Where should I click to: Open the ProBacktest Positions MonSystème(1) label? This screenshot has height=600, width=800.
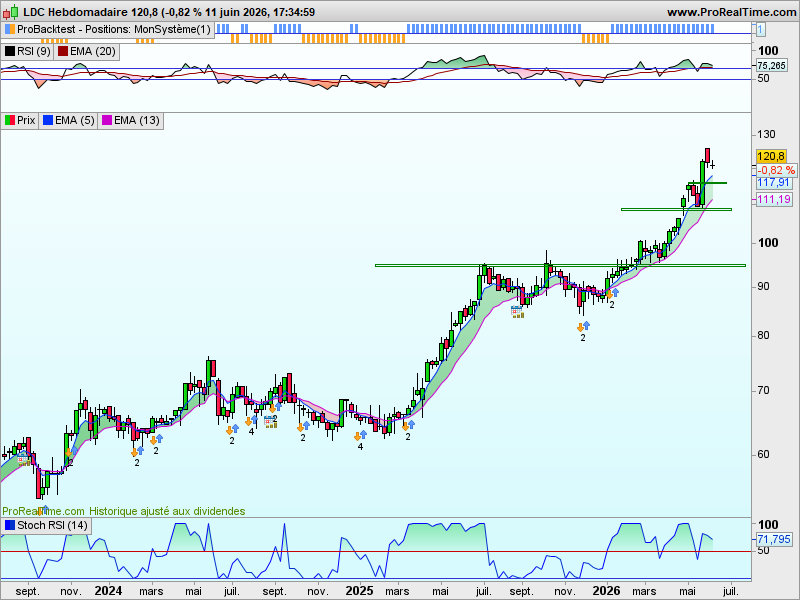(114, 30)
